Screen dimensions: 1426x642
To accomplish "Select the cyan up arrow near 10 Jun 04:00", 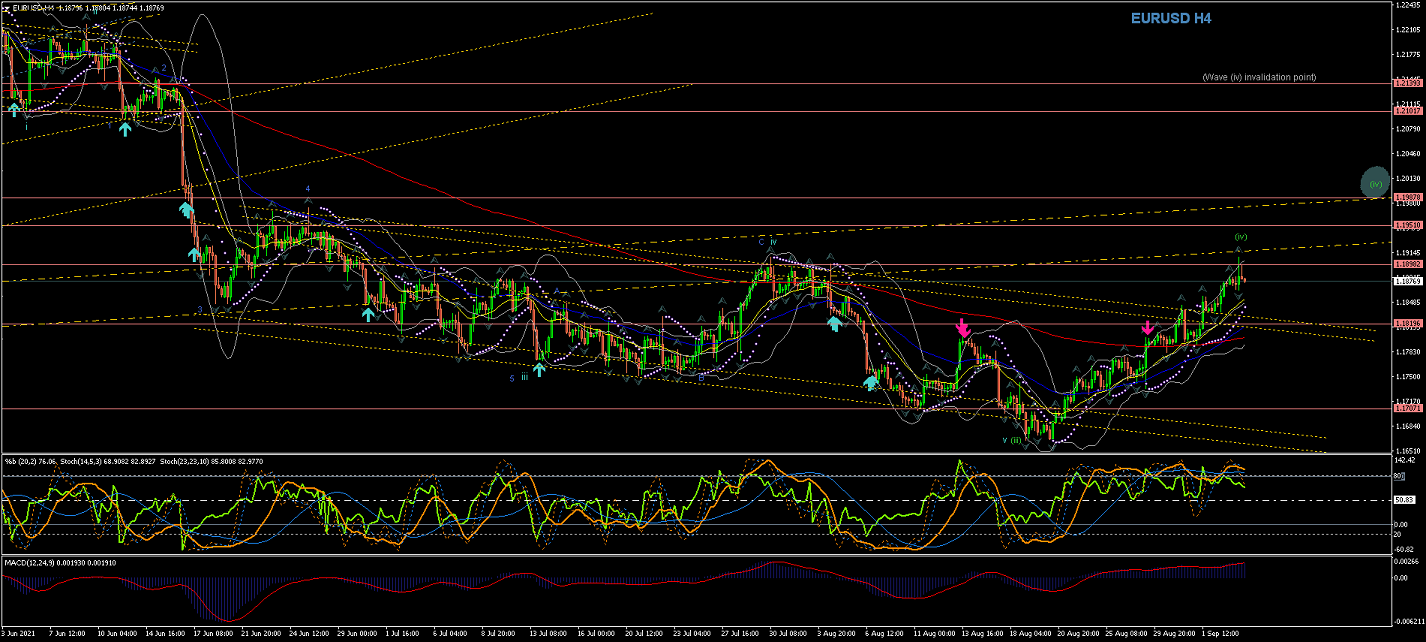I will (126, 128).
